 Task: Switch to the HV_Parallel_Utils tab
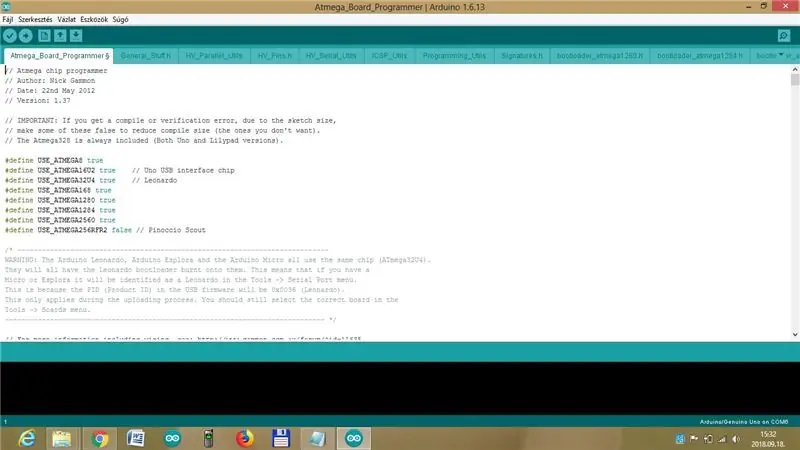(x=214, y=56)
